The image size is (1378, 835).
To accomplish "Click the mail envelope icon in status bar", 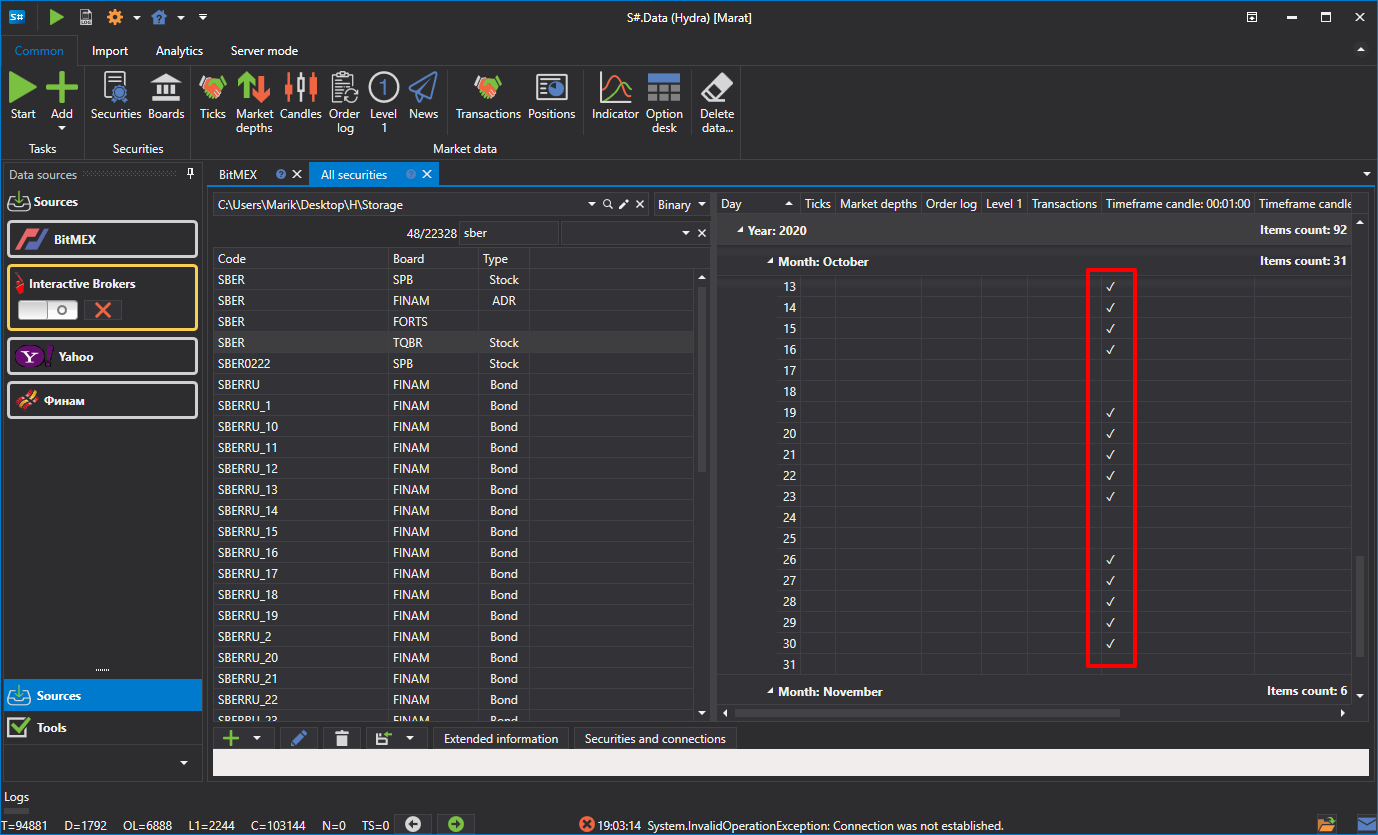I will [x=1366, y=824].
